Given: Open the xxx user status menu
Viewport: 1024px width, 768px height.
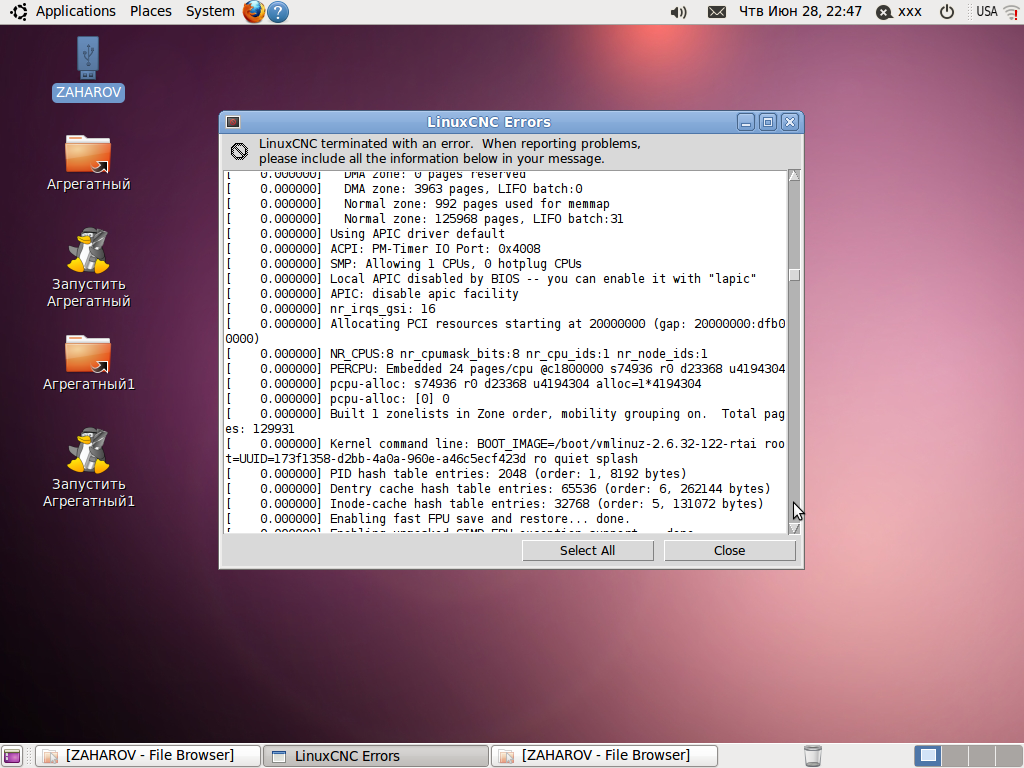Looking at the screenshot, I should pos(899,12).
